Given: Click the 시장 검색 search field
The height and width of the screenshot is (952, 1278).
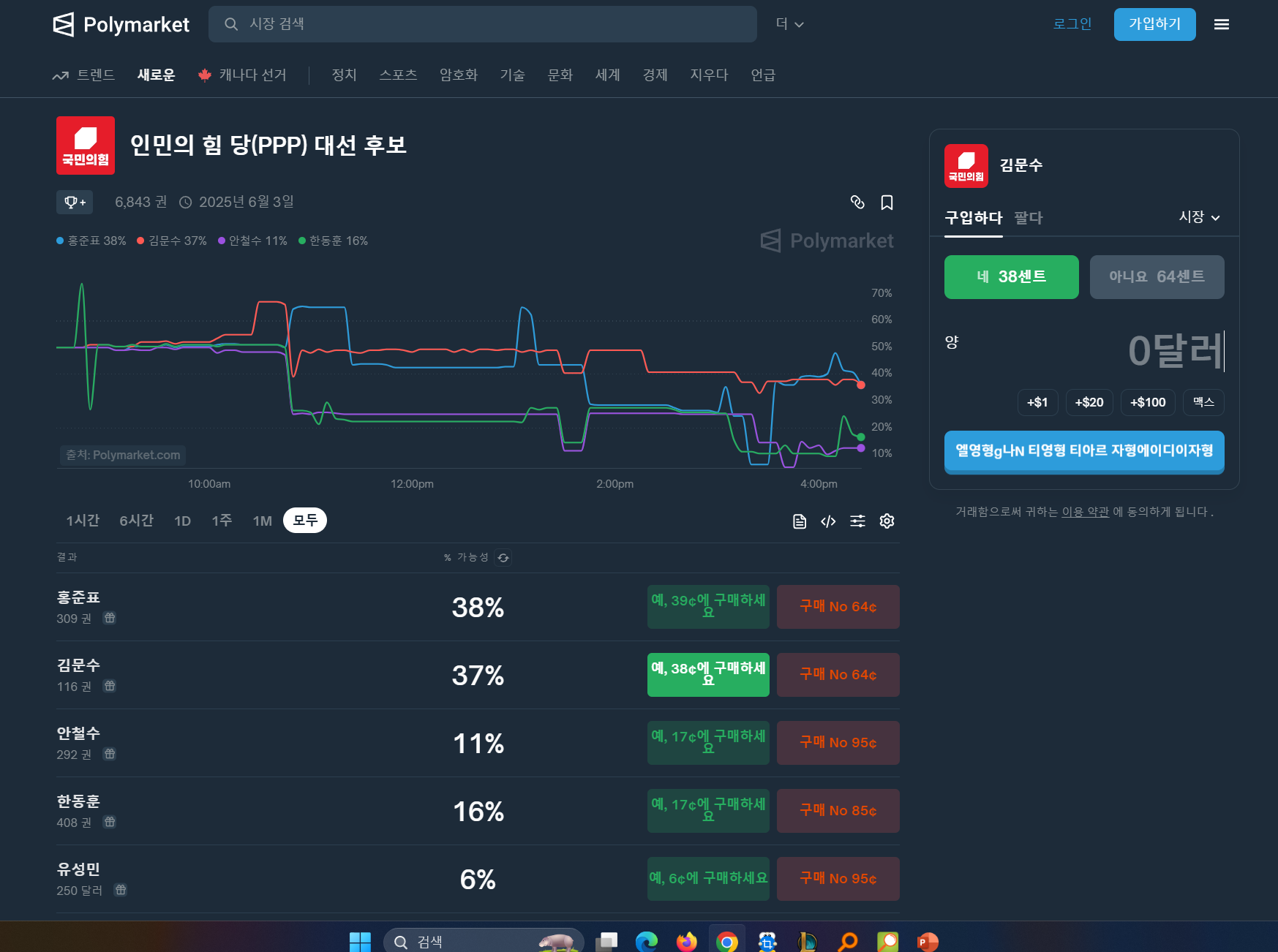Looking at the screenshot, I should point(483,24).
